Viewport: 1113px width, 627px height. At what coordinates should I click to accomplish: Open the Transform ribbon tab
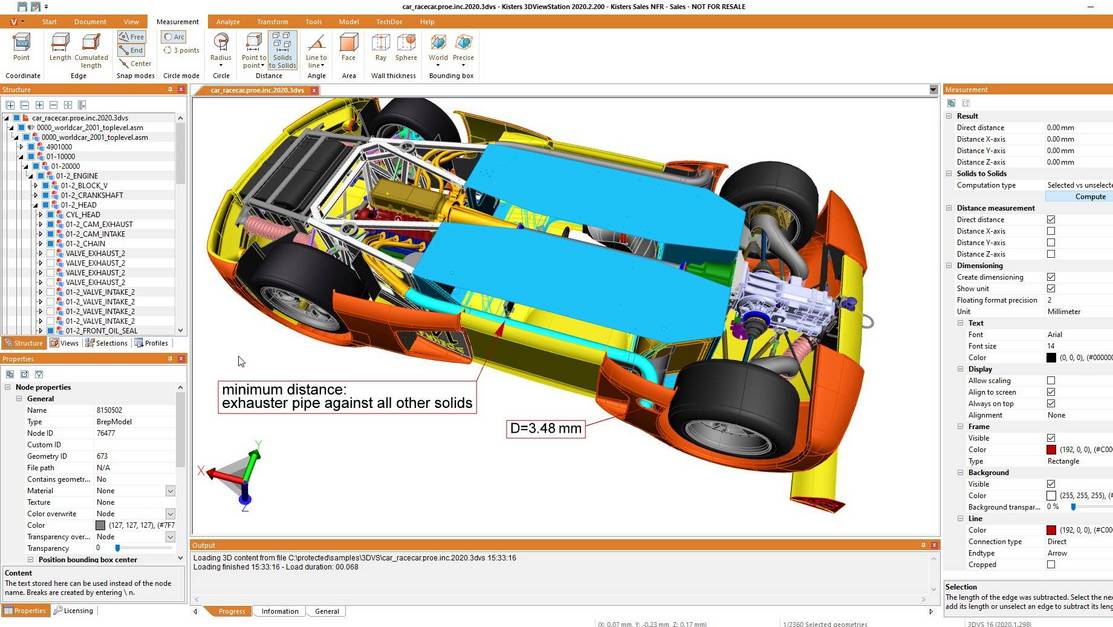(273, 22)
